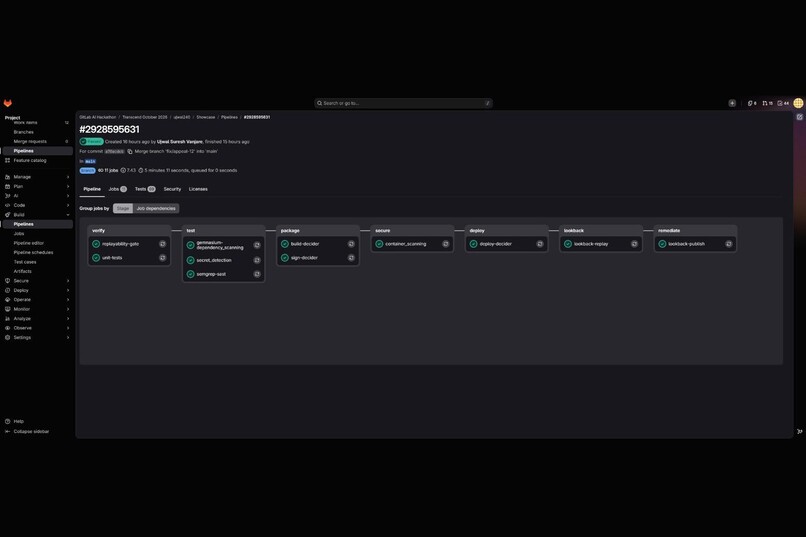This screenshot has width=806, height=537.
Task: Retry the secret_detection job
Action: click(x=257, y=261)
